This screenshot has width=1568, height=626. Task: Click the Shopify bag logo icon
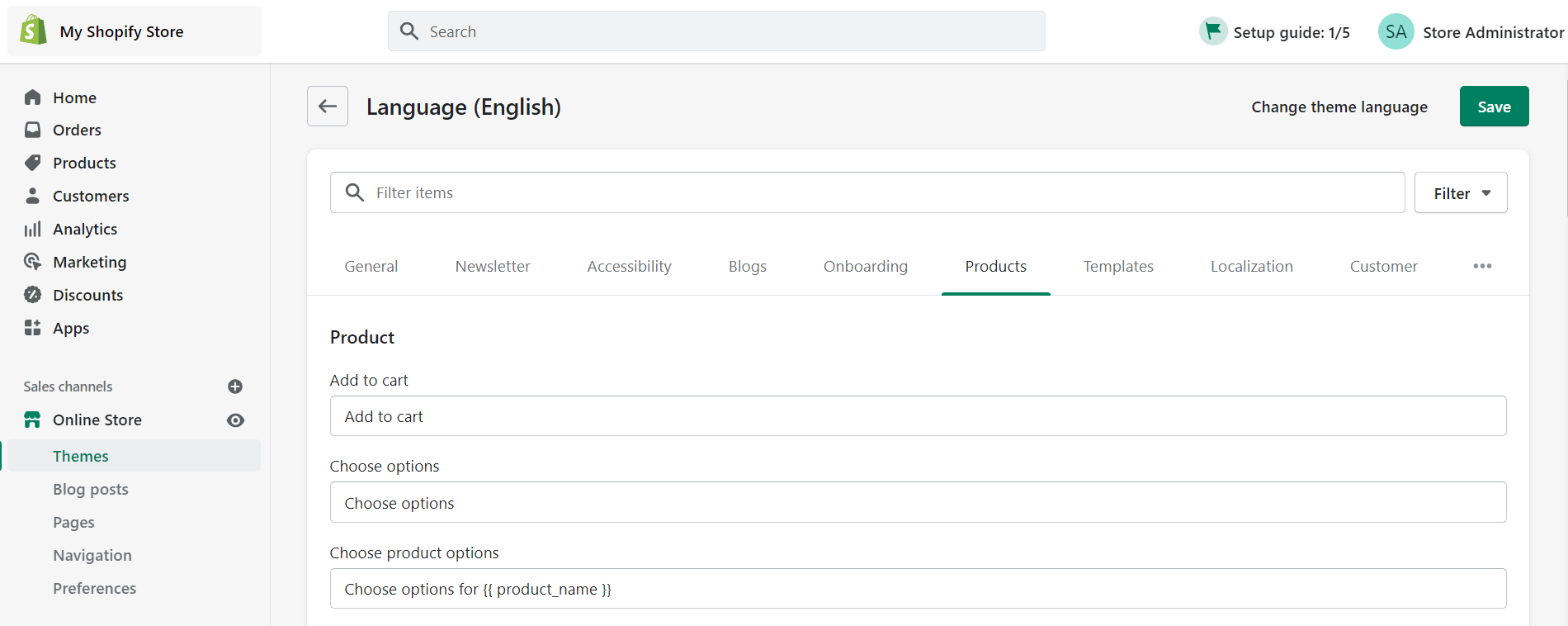pos(33,31)
